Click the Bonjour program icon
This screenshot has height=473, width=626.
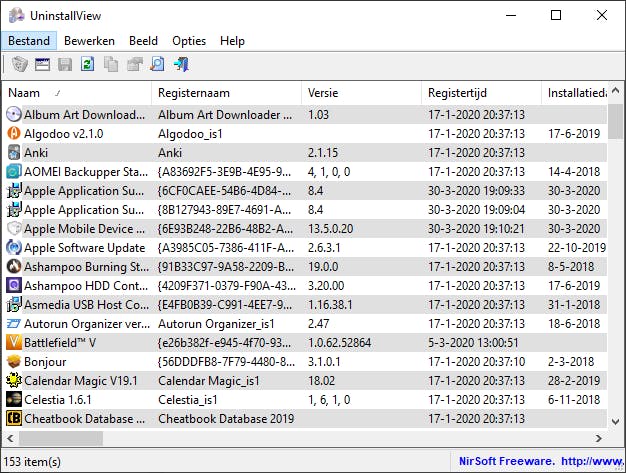[14, 361]
